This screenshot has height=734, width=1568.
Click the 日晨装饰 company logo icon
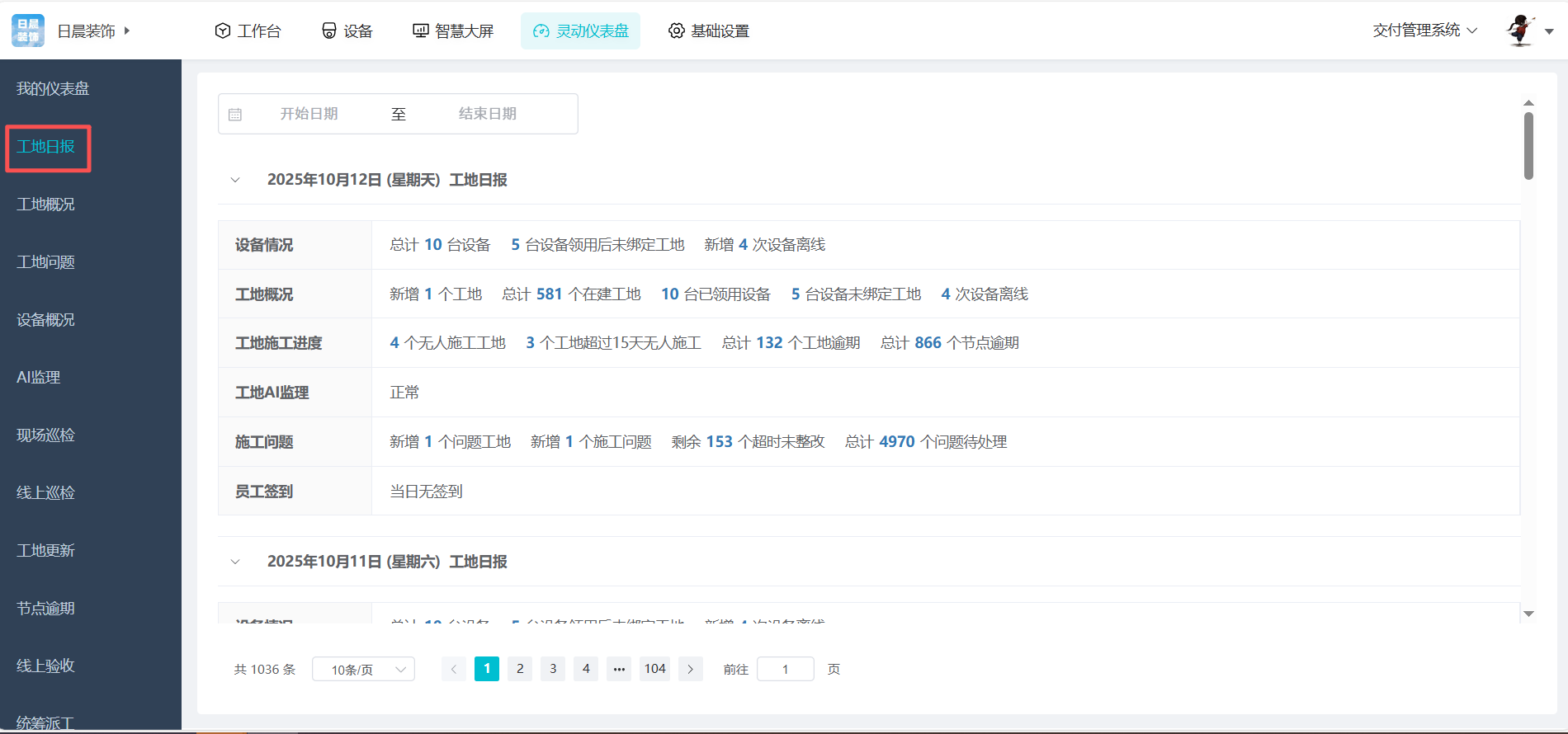[x=28, y=31]
